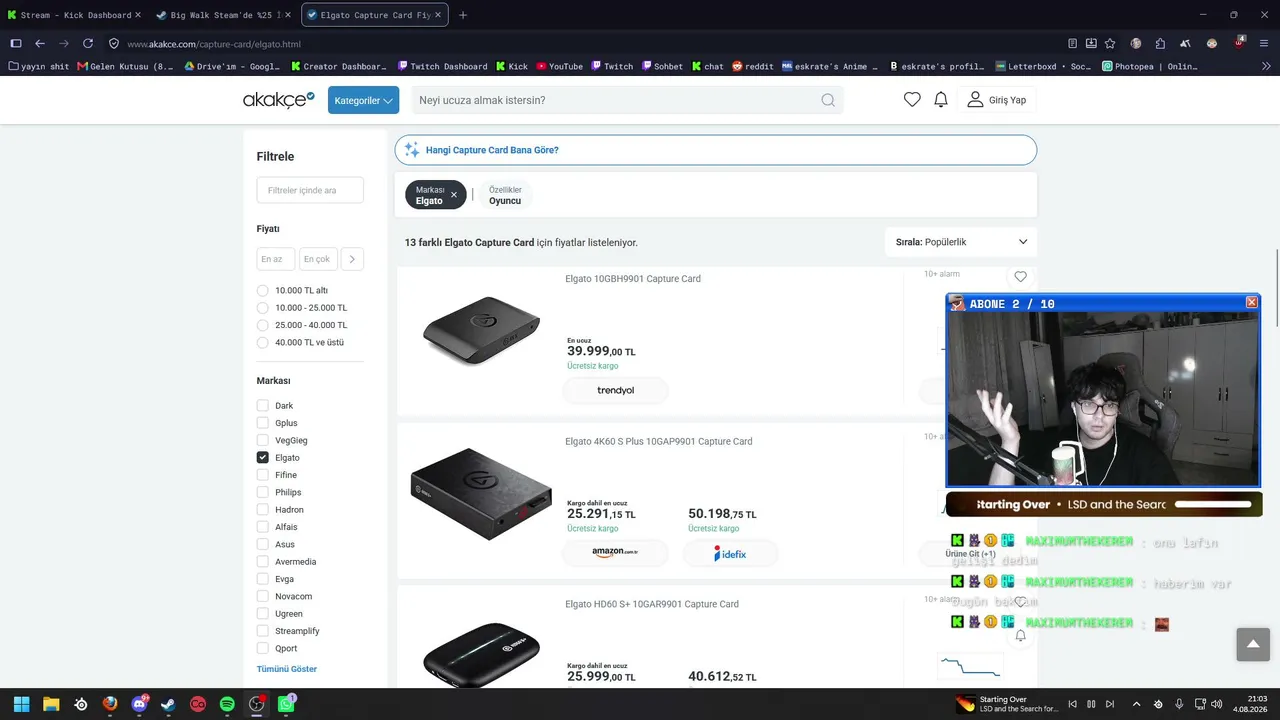Open the Letterboxd bookmark

coord(1044,66)
